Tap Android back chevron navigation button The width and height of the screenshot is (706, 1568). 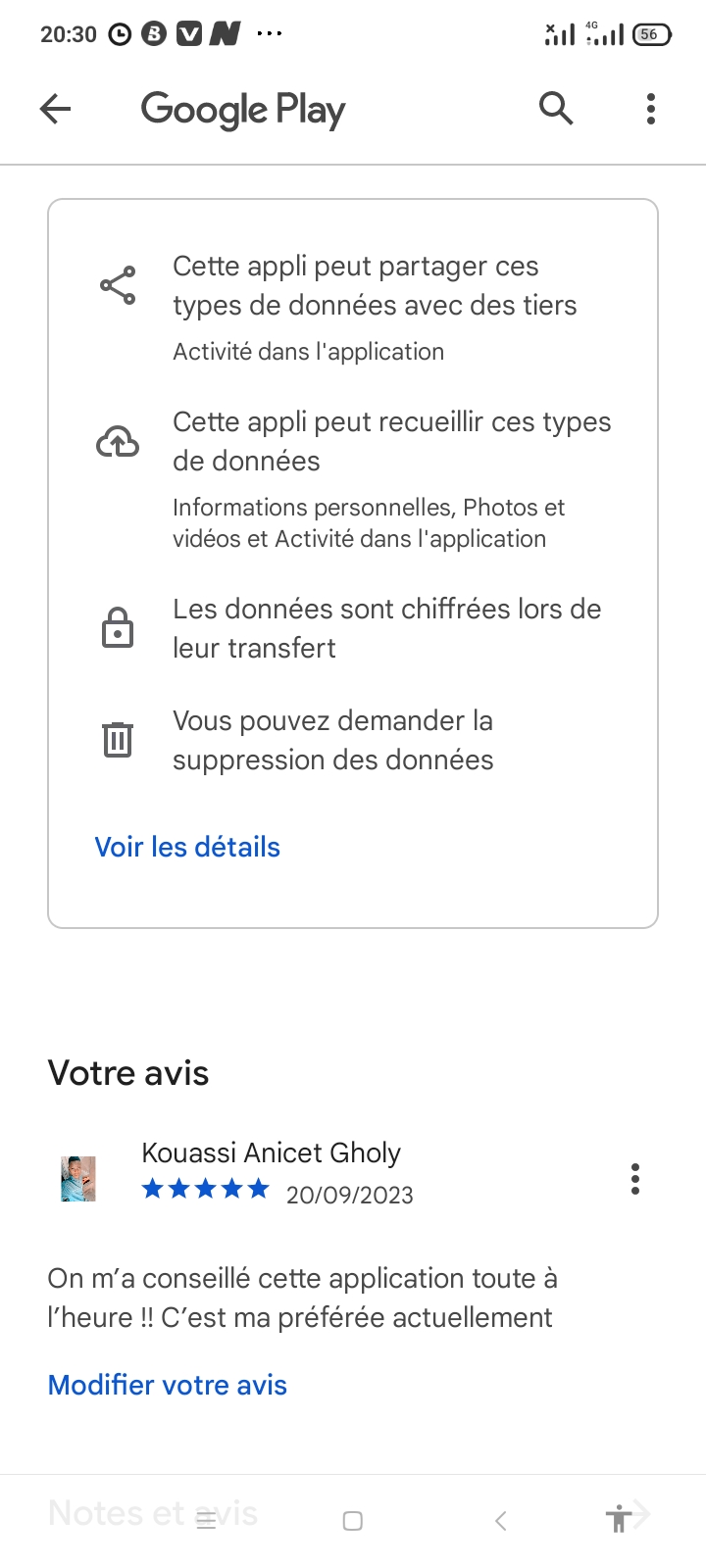coord(501,1521)
